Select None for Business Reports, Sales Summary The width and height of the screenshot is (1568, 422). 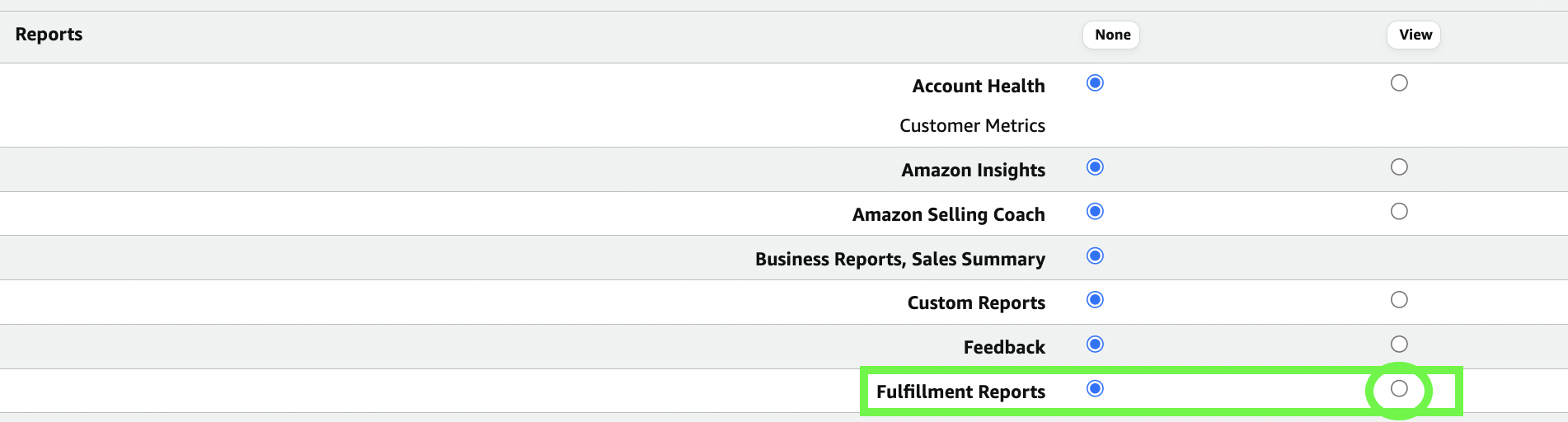pos(1095,256)
